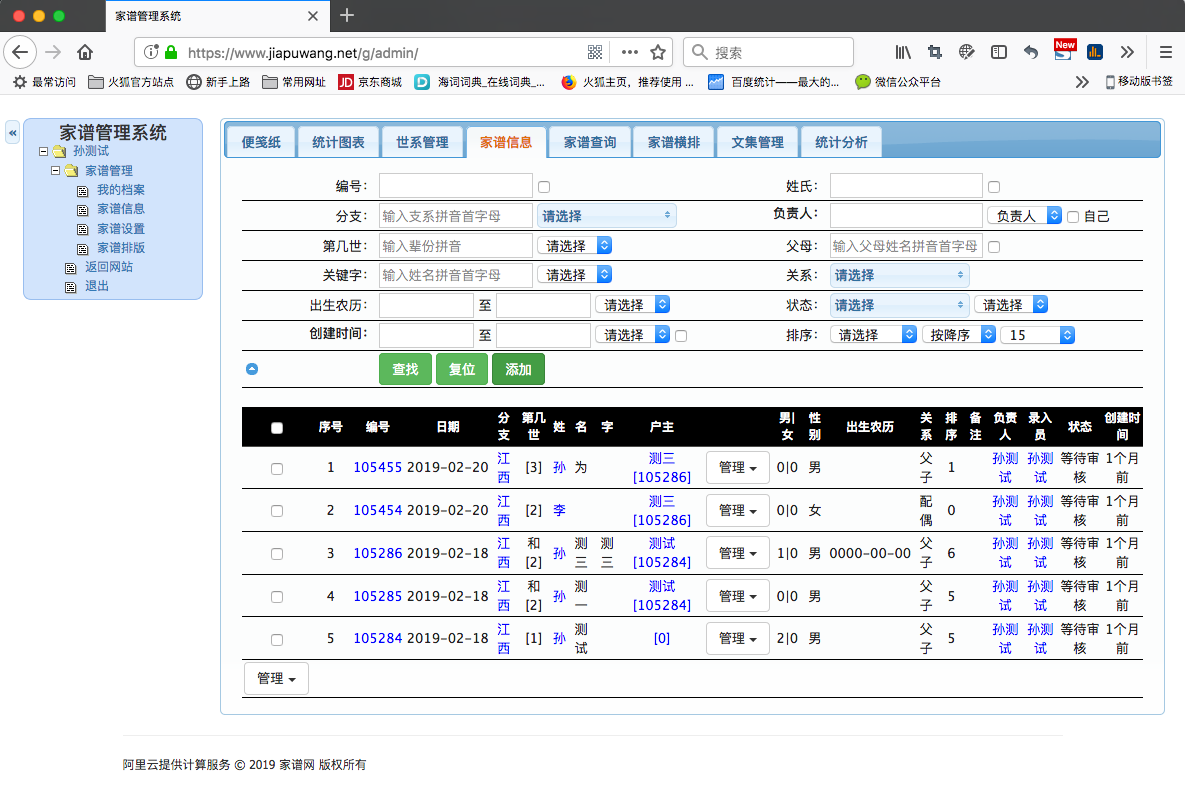Bookmark this page with the star icon

tap(658, 52)
